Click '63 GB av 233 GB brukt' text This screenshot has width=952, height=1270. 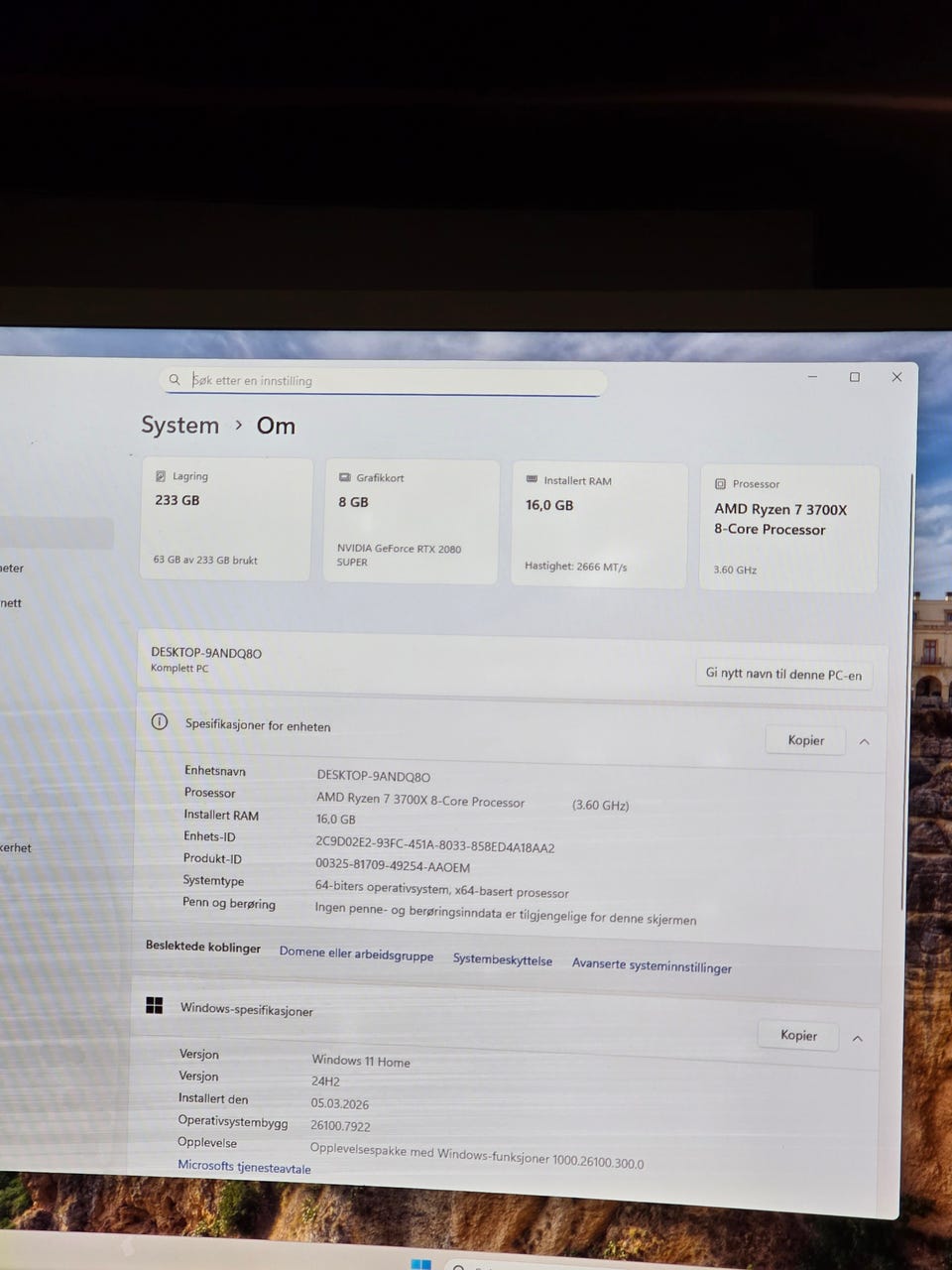click(205, 560)
